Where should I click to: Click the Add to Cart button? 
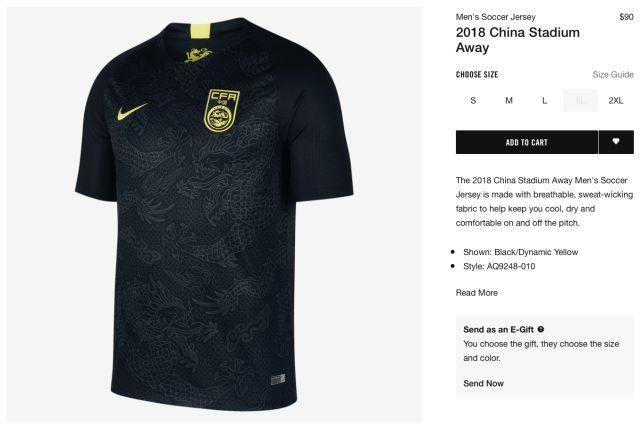click(x=527, y=142)
